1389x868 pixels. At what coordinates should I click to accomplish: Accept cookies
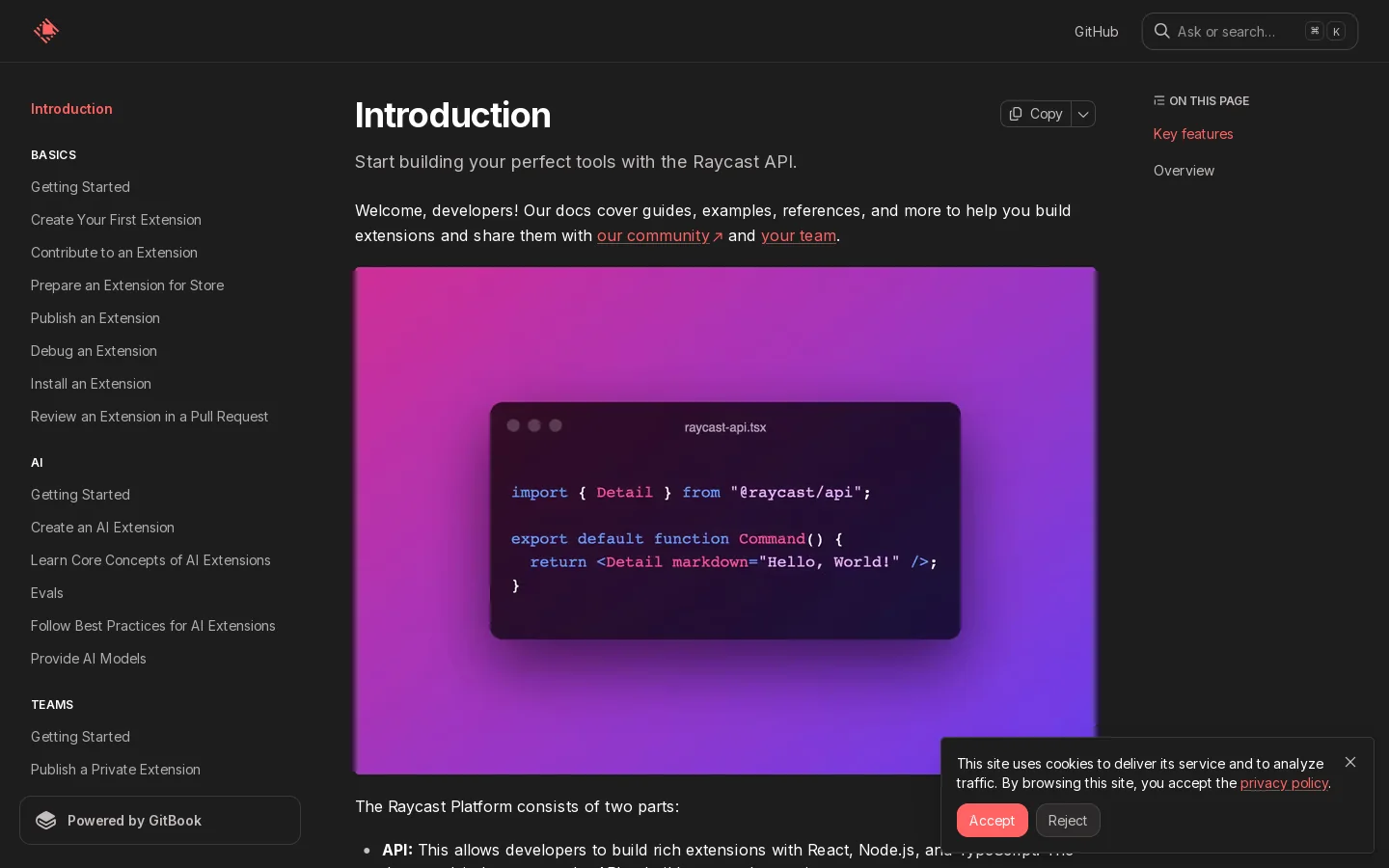[x=992, y=821]
